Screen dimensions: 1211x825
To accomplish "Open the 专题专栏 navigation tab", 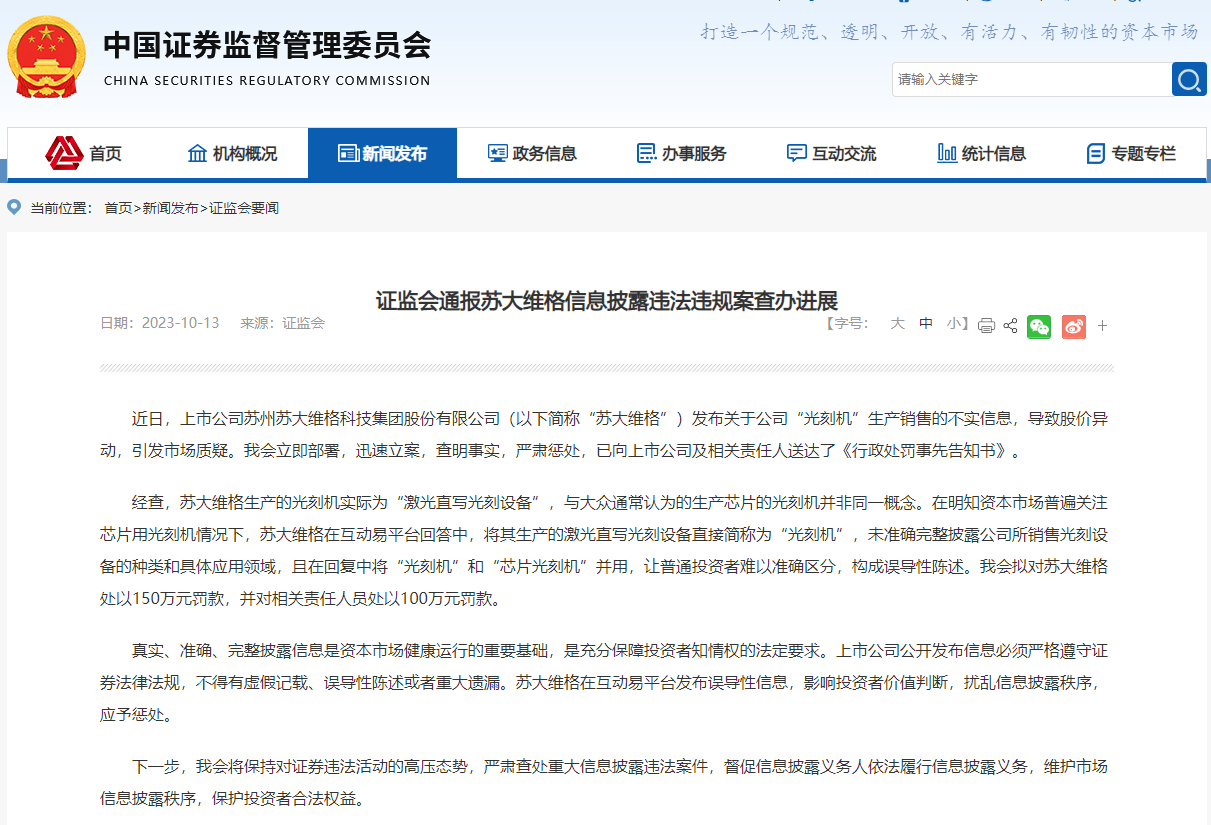I will [1131, 154].
